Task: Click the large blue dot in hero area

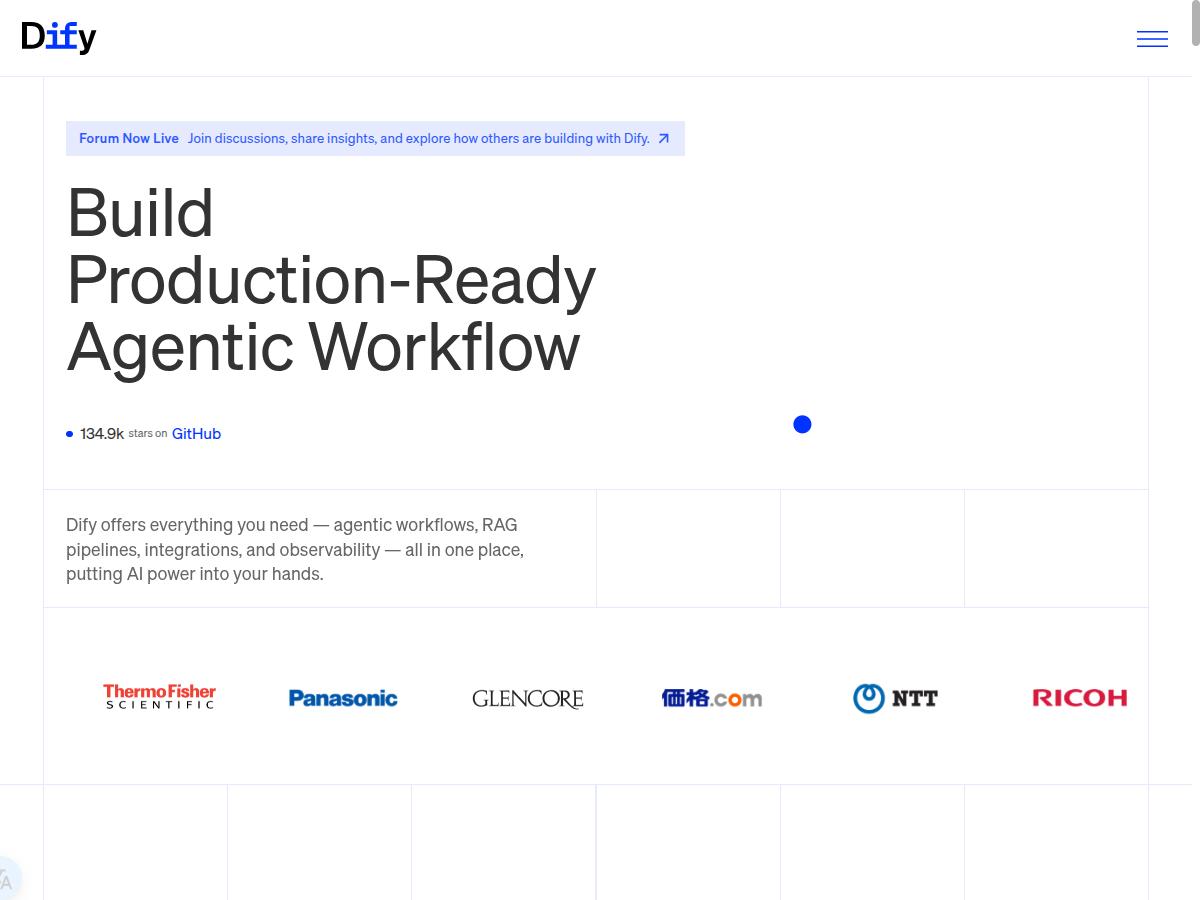Action: (x=802, y=425)
